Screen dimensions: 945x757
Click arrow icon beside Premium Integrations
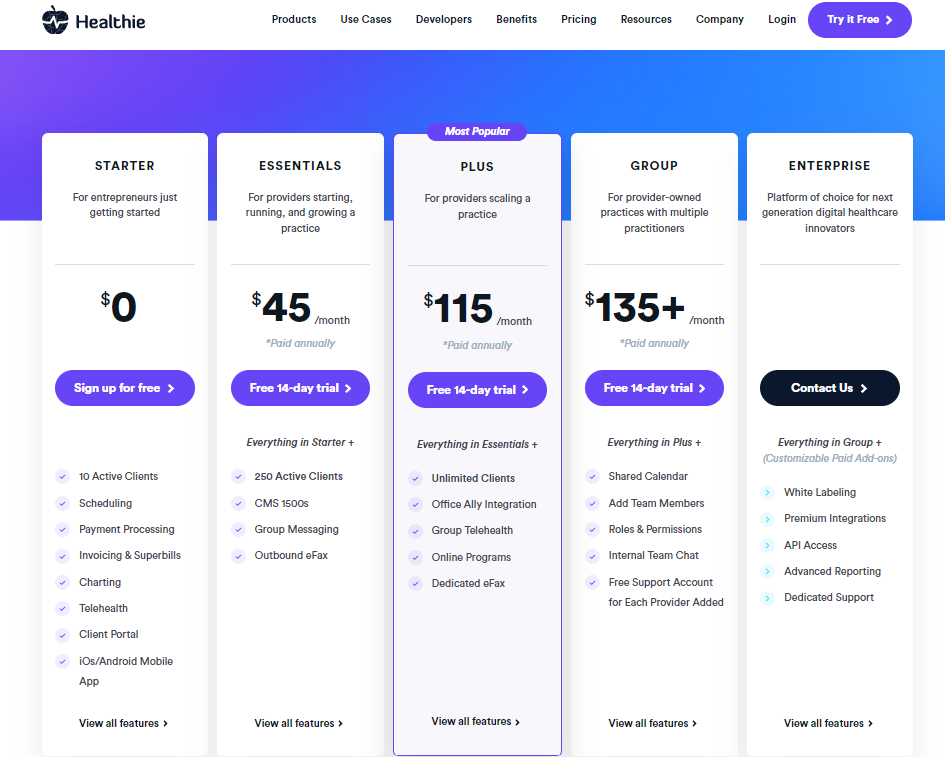(767, 519)
